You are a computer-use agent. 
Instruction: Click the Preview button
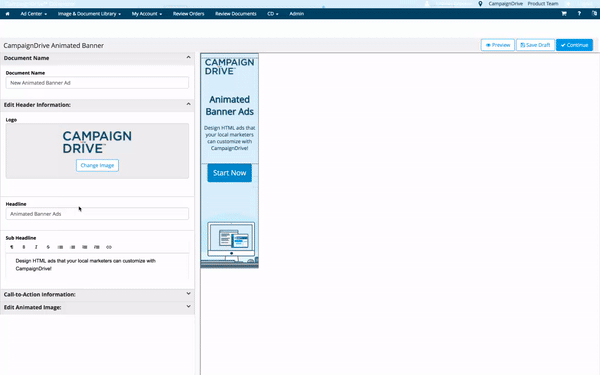pyautogui.click(x=497, y=45)
